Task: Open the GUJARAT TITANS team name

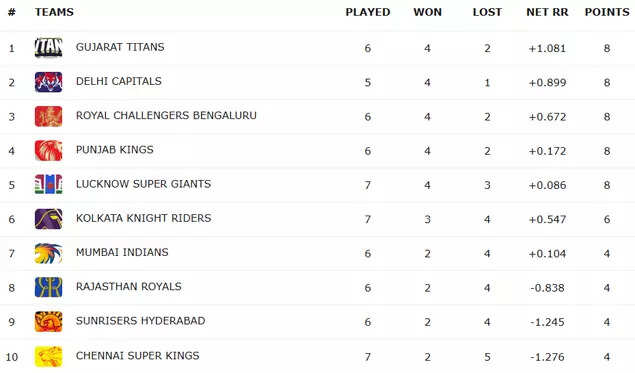Action: click(120, 47)
